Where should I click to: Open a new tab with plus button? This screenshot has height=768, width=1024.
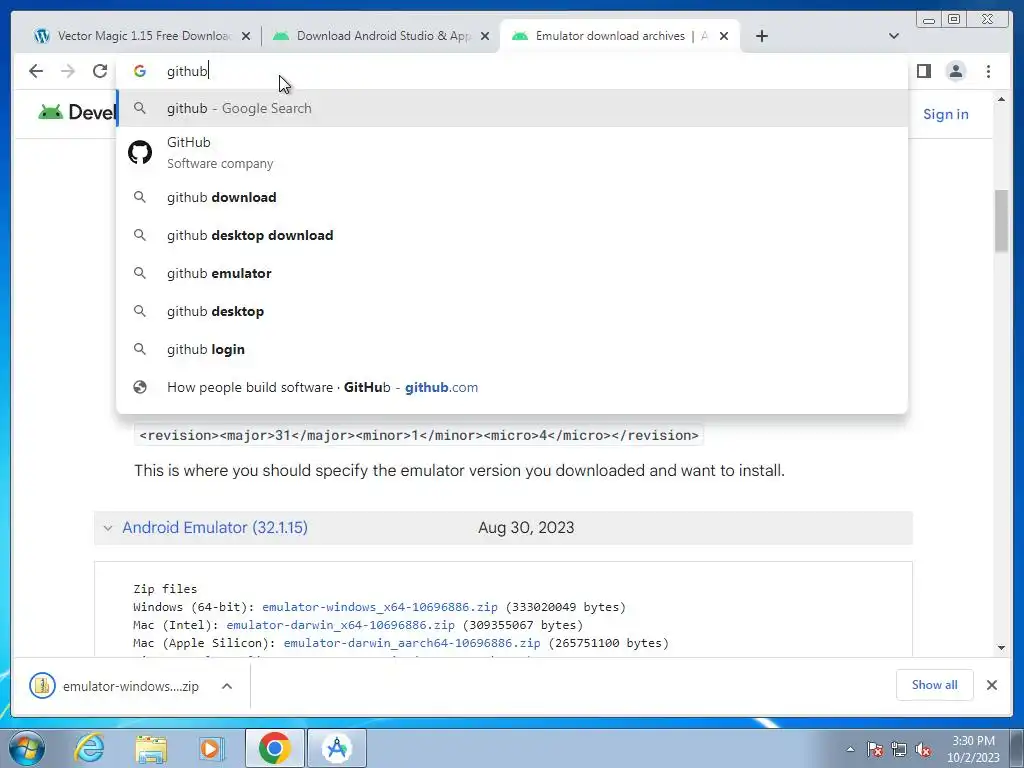click(x=761, y=36)
